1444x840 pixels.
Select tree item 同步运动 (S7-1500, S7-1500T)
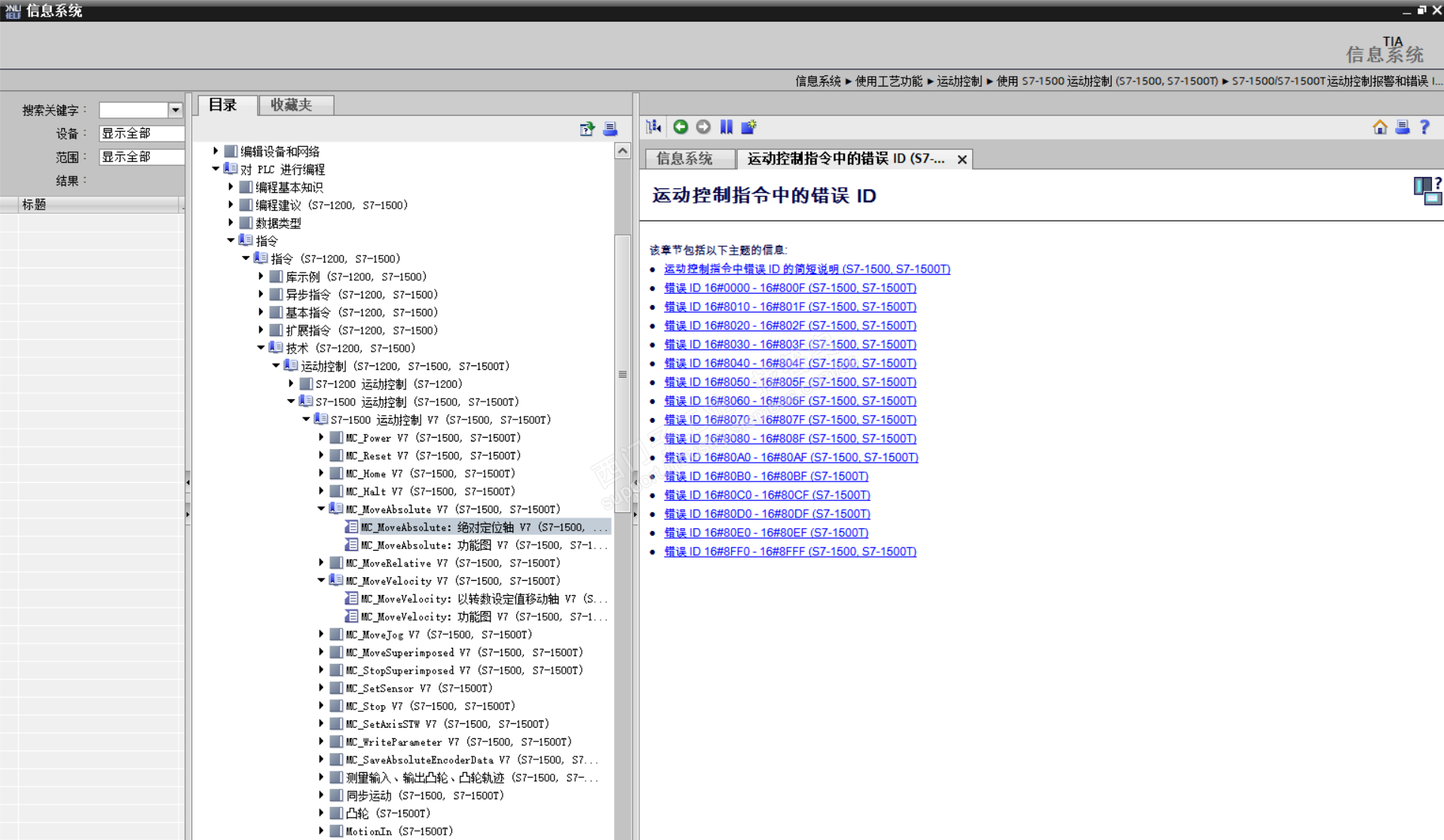point(425,796)
